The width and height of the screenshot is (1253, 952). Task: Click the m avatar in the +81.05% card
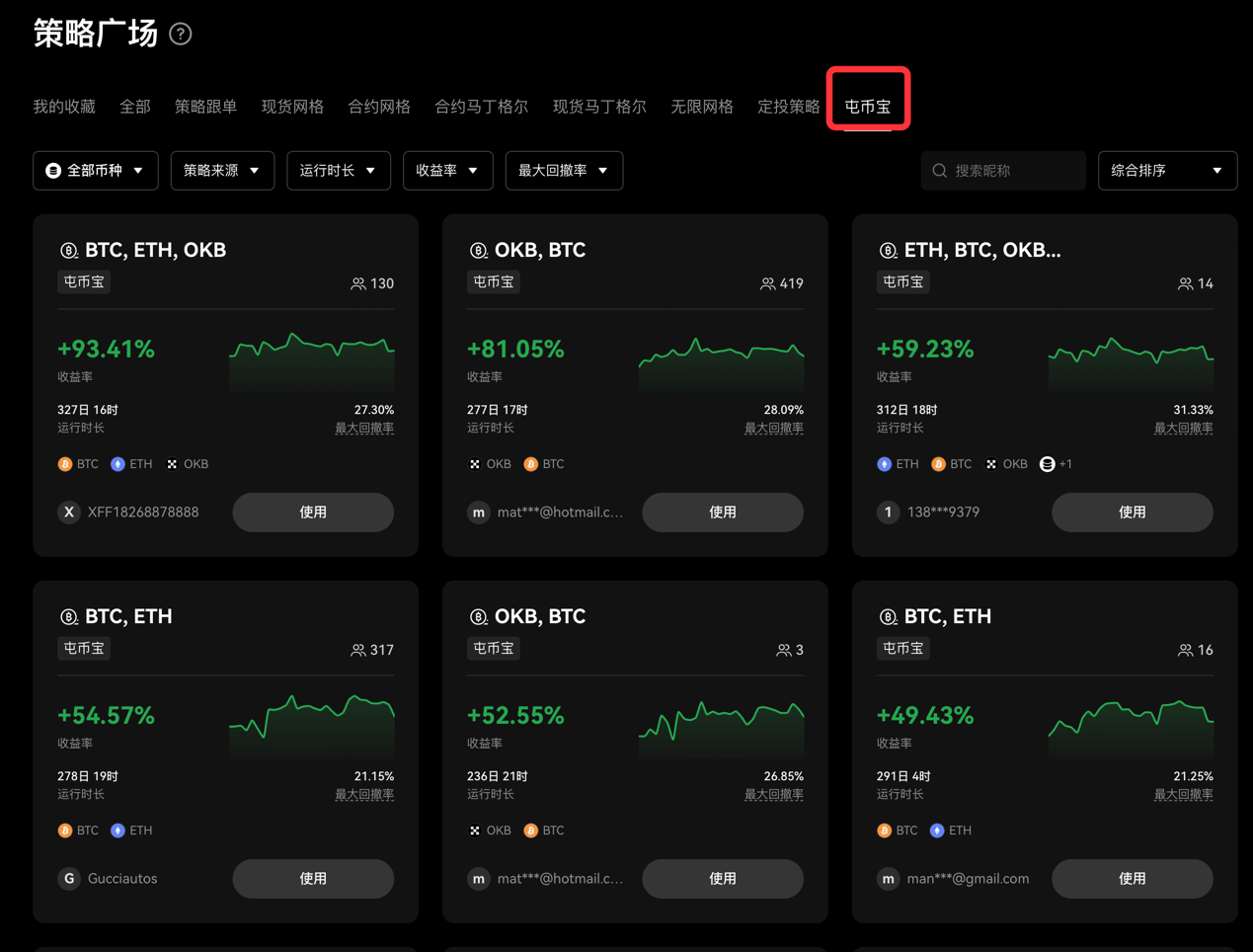[x=479, y=513]
